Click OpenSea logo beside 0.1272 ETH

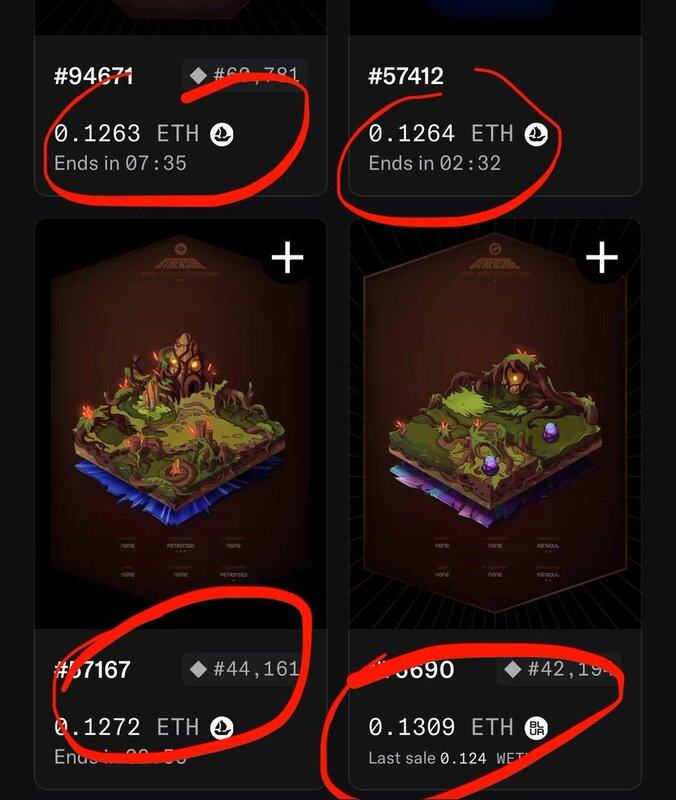222,727
